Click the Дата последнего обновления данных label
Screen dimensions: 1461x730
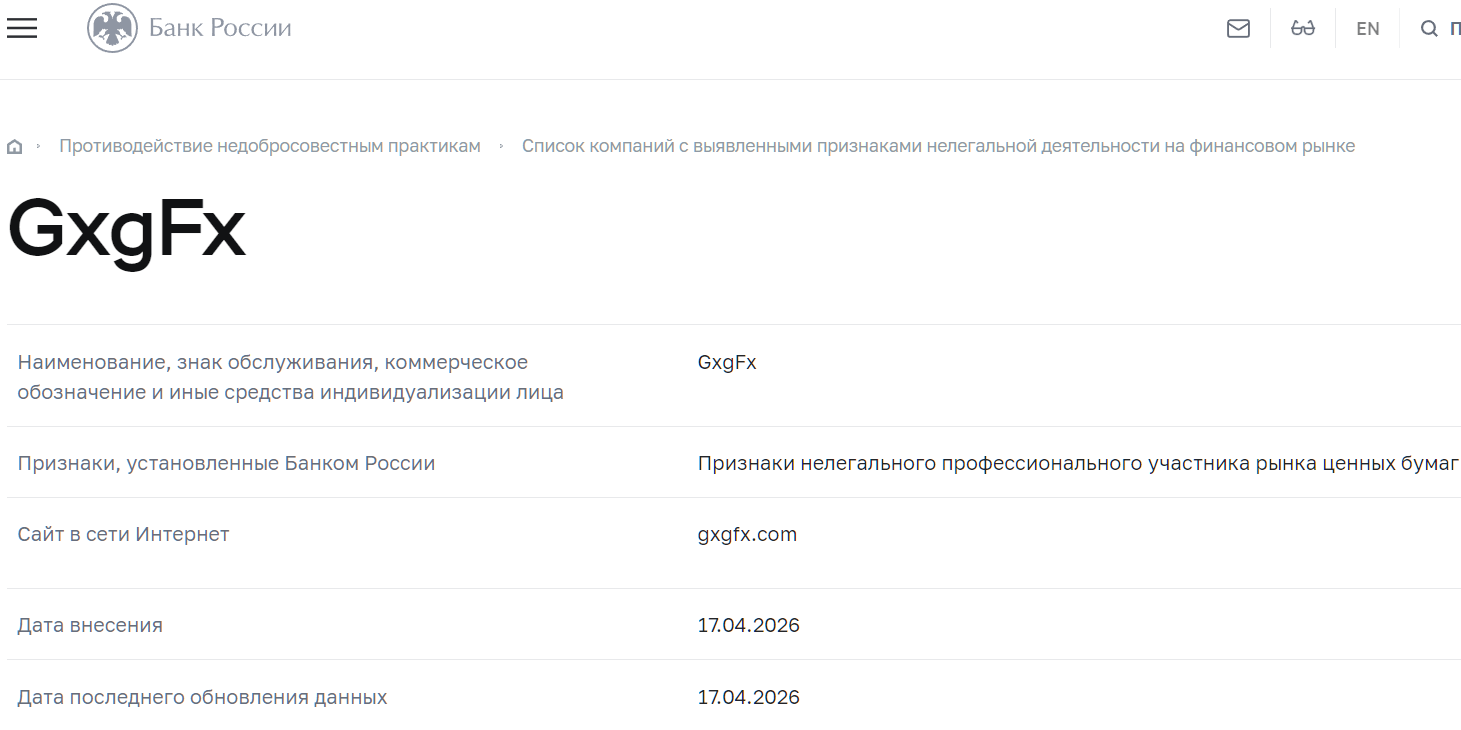pos(203,696)
